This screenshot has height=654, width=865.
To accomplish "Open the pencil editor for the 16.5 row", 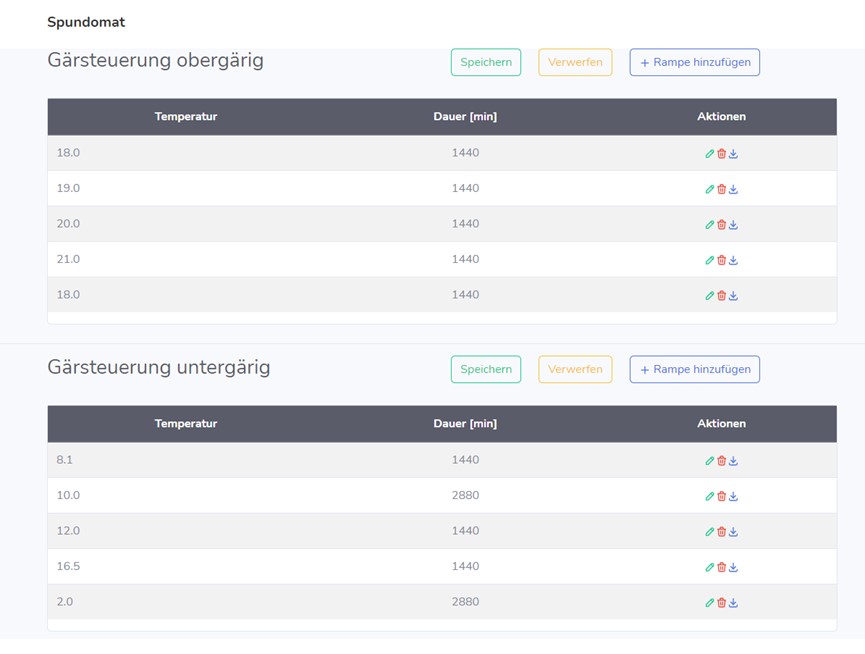I will [x=710, y=567].
